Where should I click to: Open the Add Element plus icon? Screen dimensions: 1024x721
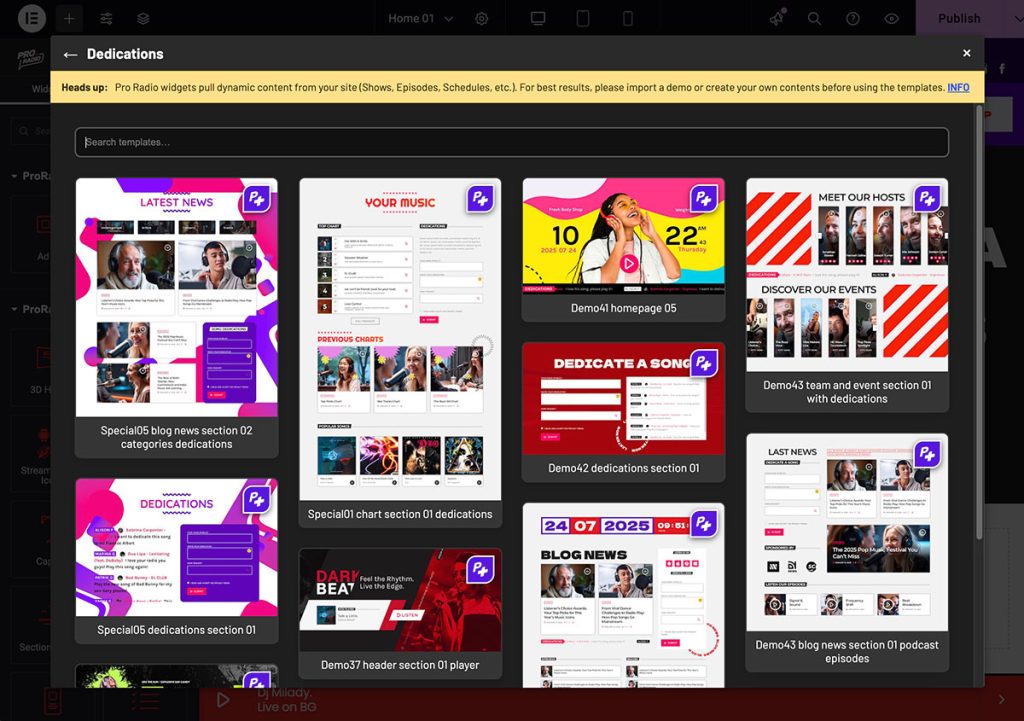pyautogui.click(x=69, y=18)
